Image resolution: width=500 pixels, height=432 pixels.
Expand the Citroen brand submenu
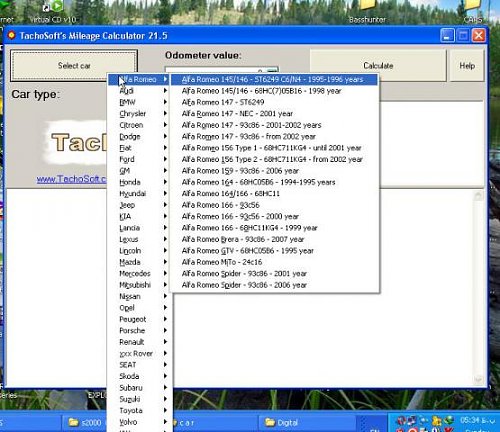(140, 125)
